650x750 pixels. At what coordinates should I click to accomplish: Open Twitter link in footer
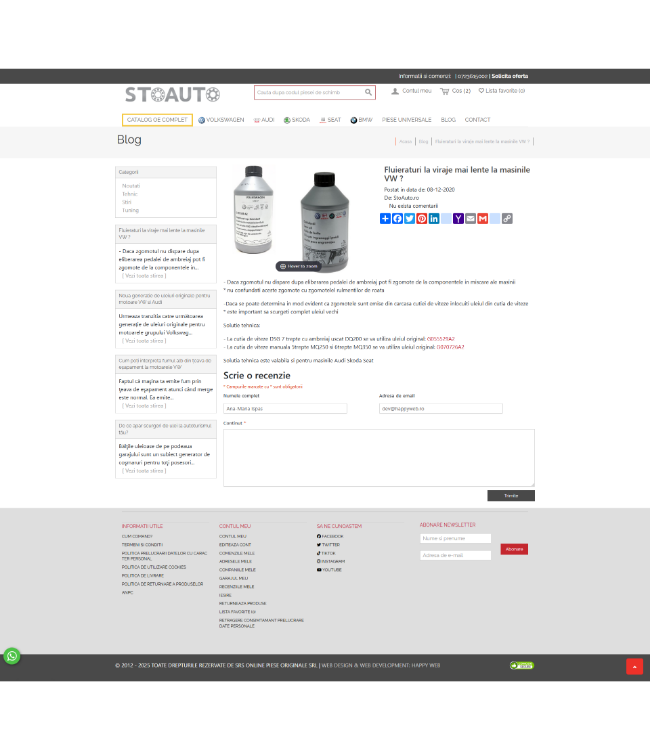click(x=328, y=545)
